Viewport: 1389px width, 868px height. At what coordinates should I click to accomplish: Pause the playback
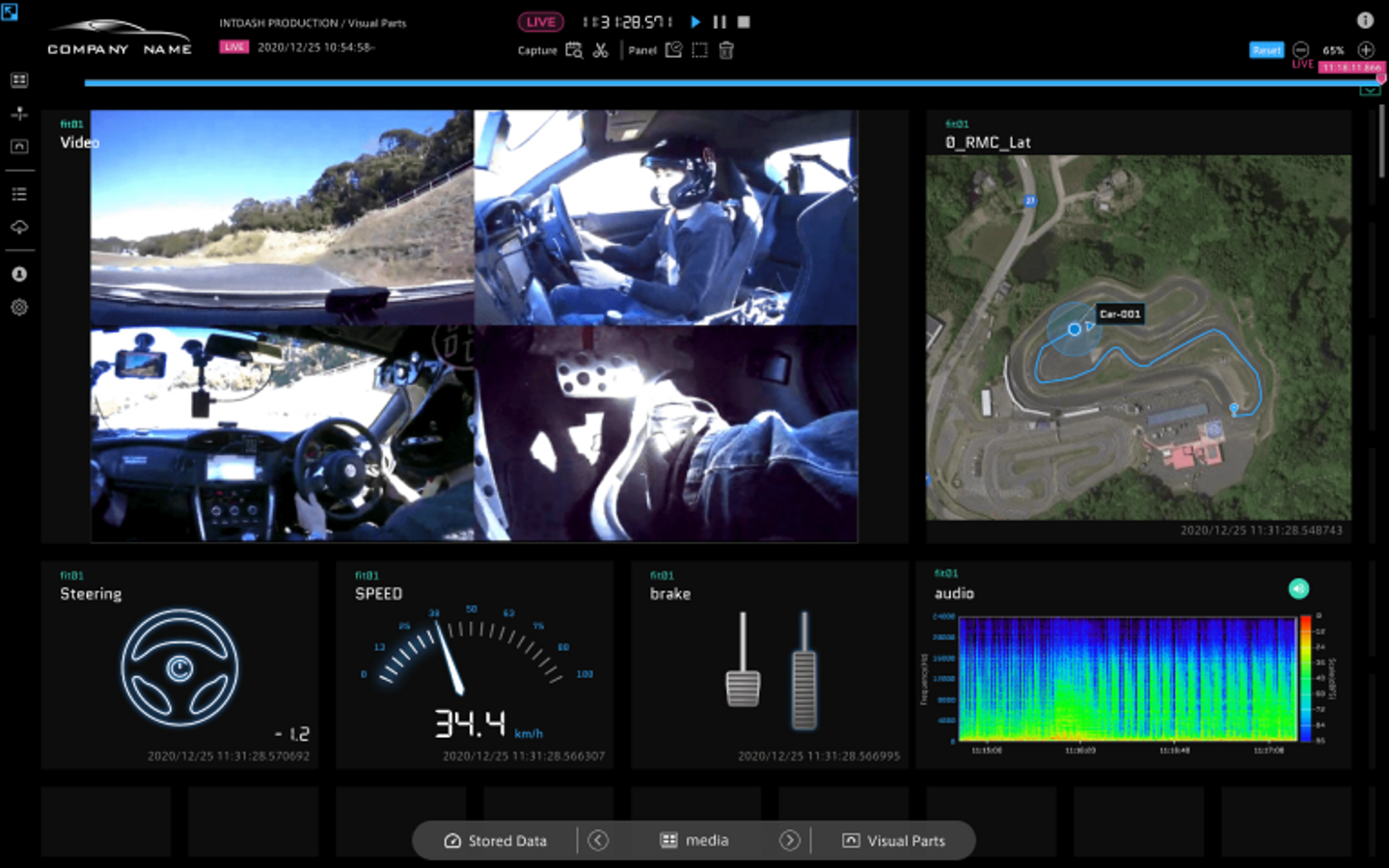pos(720,21)
